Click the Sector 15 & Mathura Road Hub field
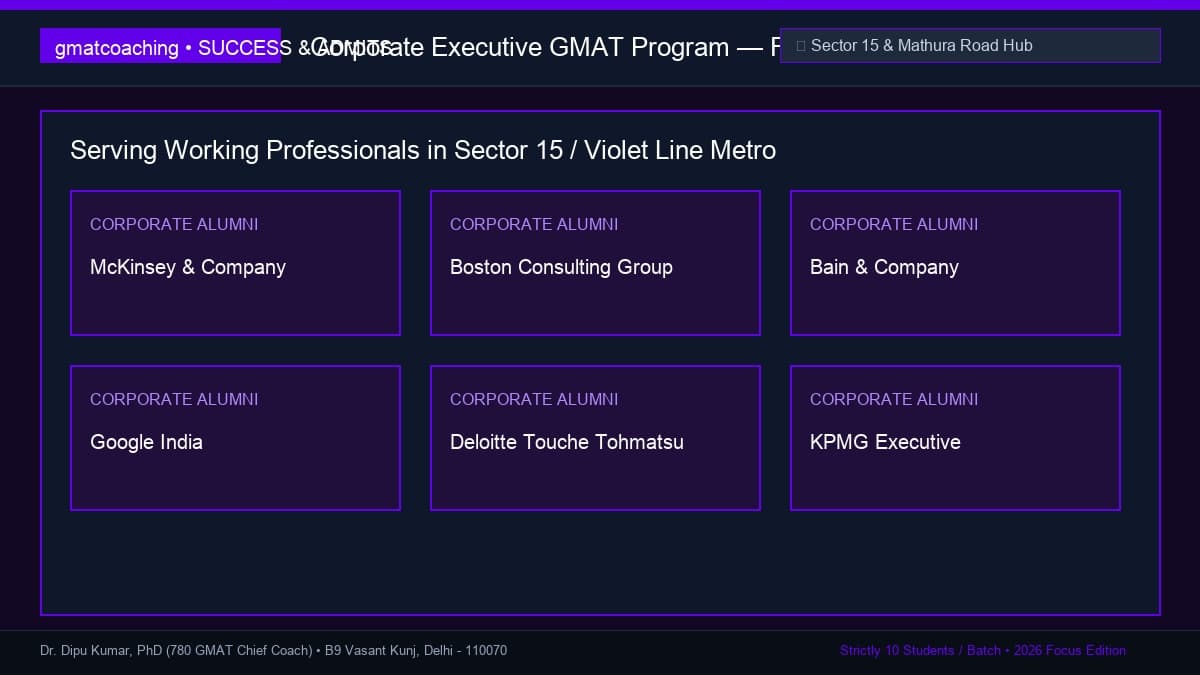This screenshot has height=675, width=1200. [x=970, y=45]
